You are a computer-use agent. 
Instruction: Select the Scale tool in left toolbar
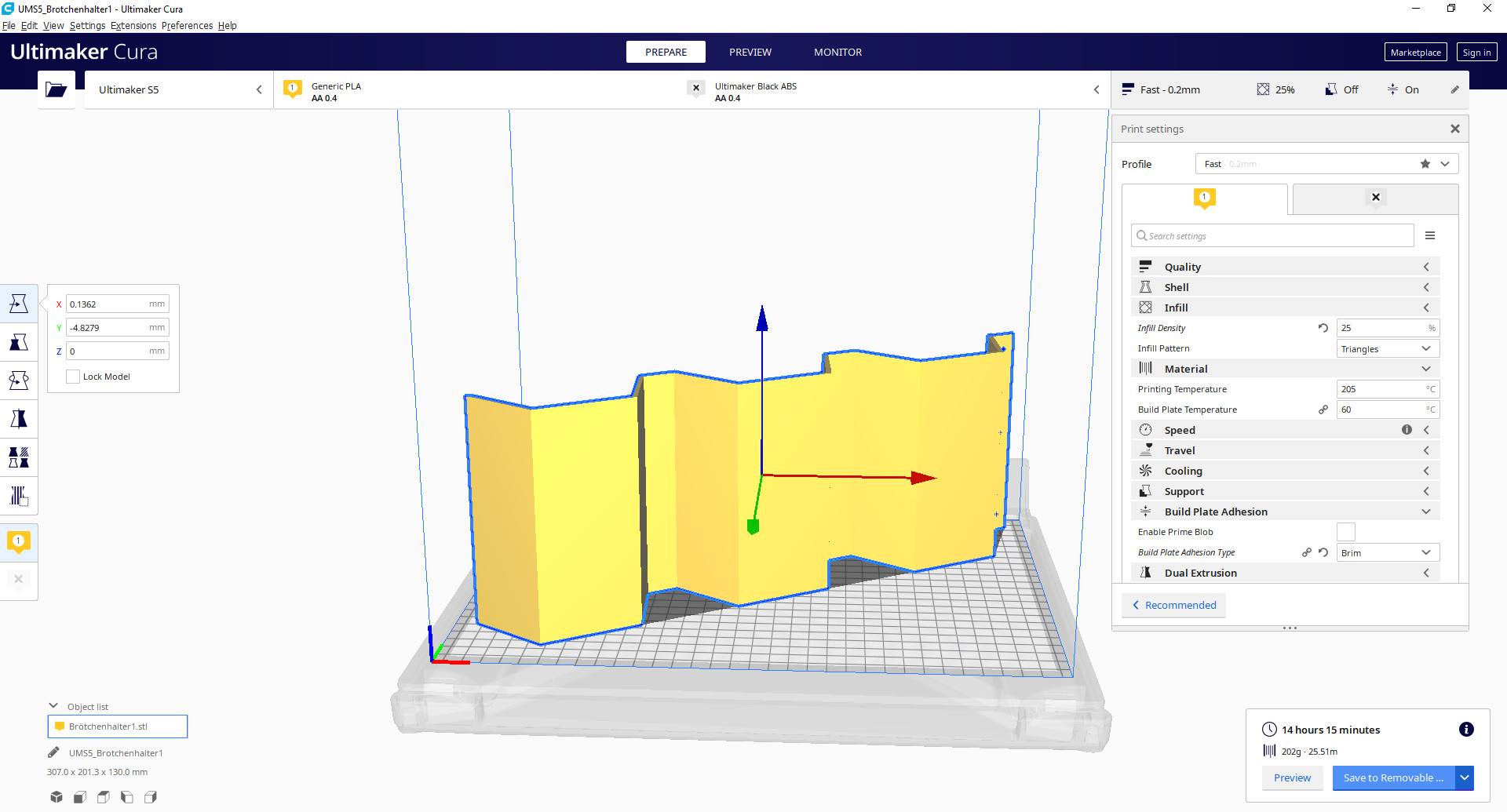(x=19, y=342)
